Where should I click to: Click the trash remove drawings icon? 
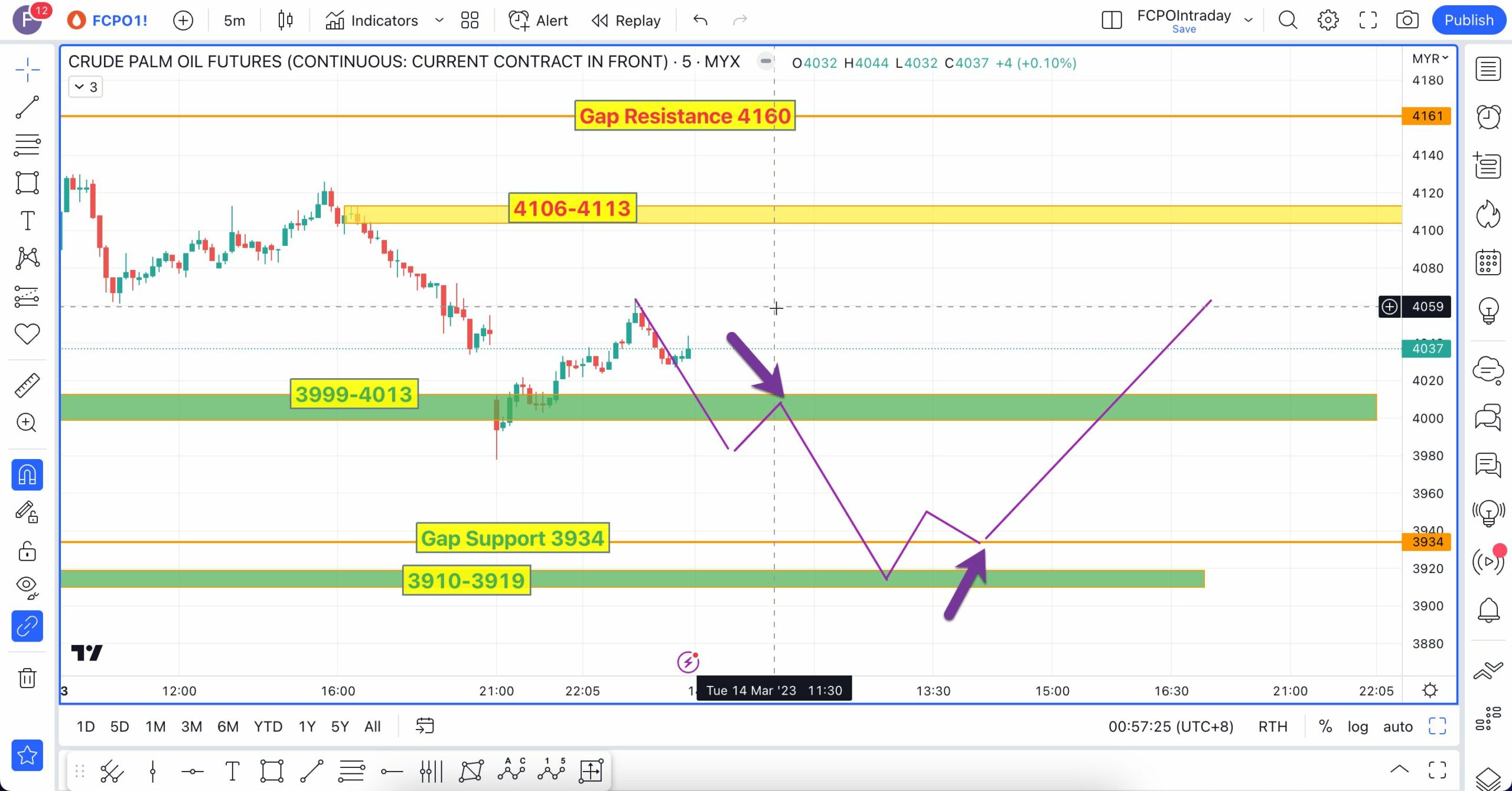pyautogui.click(x=27, y=678)
